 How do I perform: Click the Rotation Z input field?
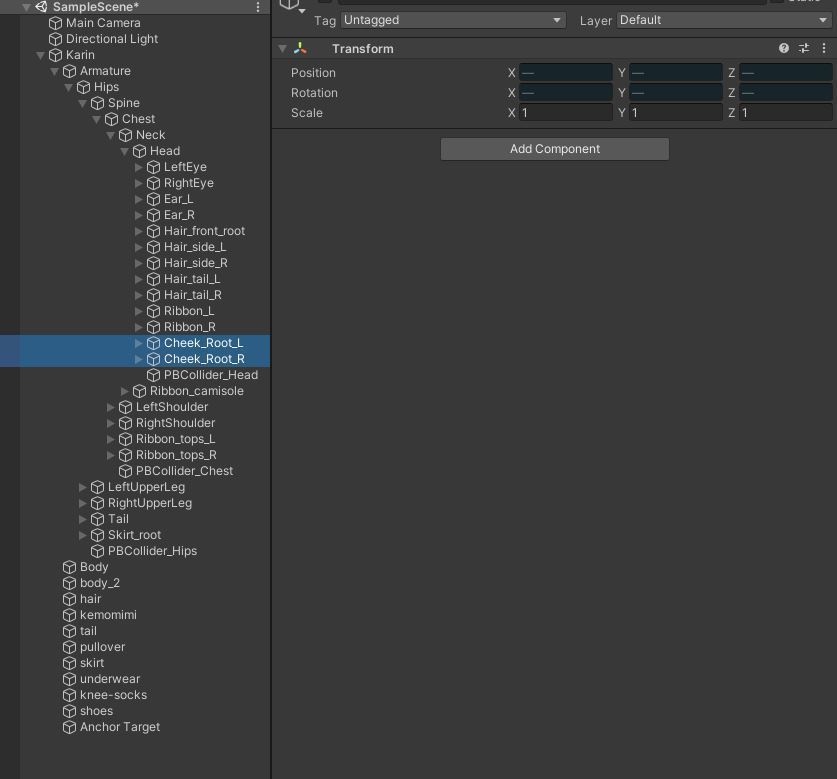coord(785,93)
